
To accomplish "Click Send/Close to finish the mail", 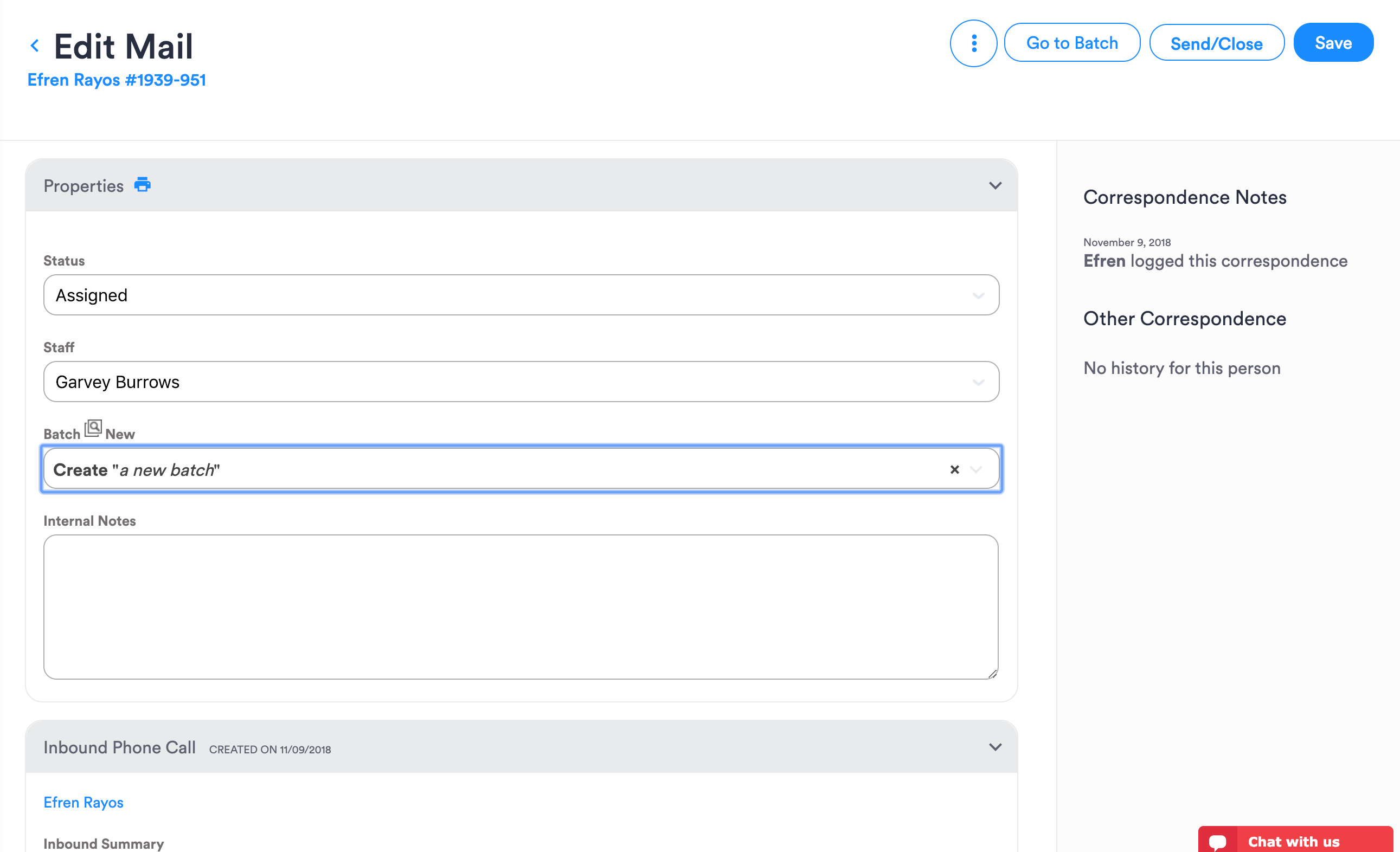I will pos(1217,42).
